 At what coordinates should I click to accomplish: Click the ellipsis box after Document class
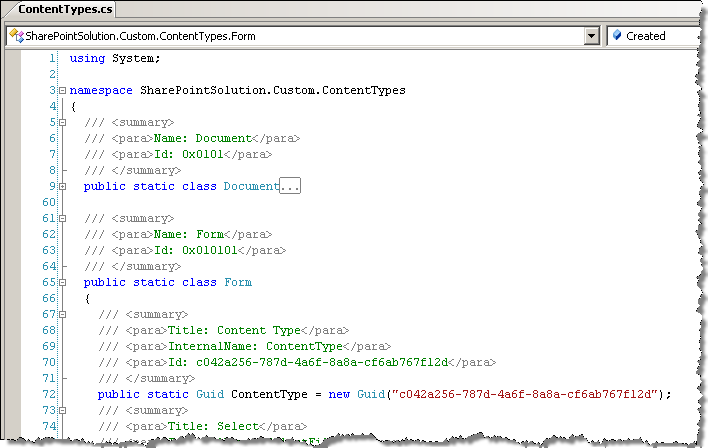coord(290,186)
